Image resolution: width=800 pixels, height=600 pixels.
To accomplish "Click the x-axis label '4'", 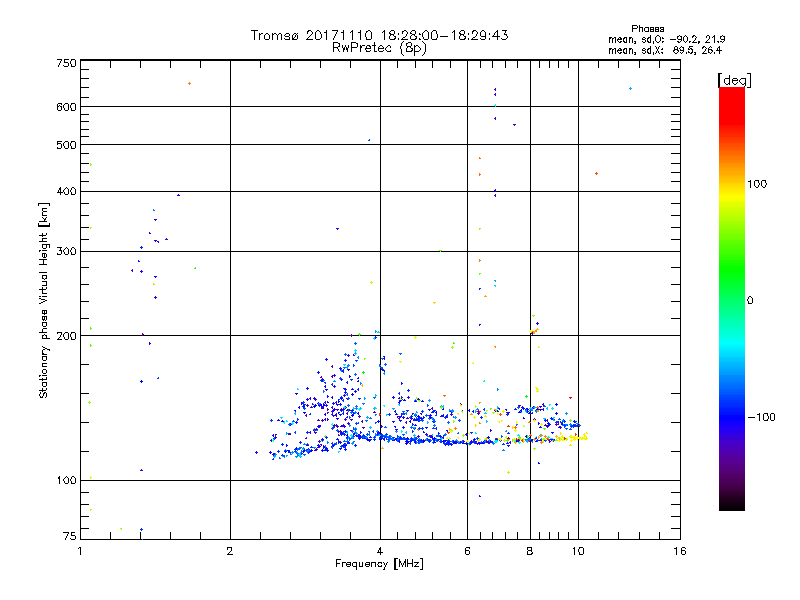I will (x=380, y=551).
